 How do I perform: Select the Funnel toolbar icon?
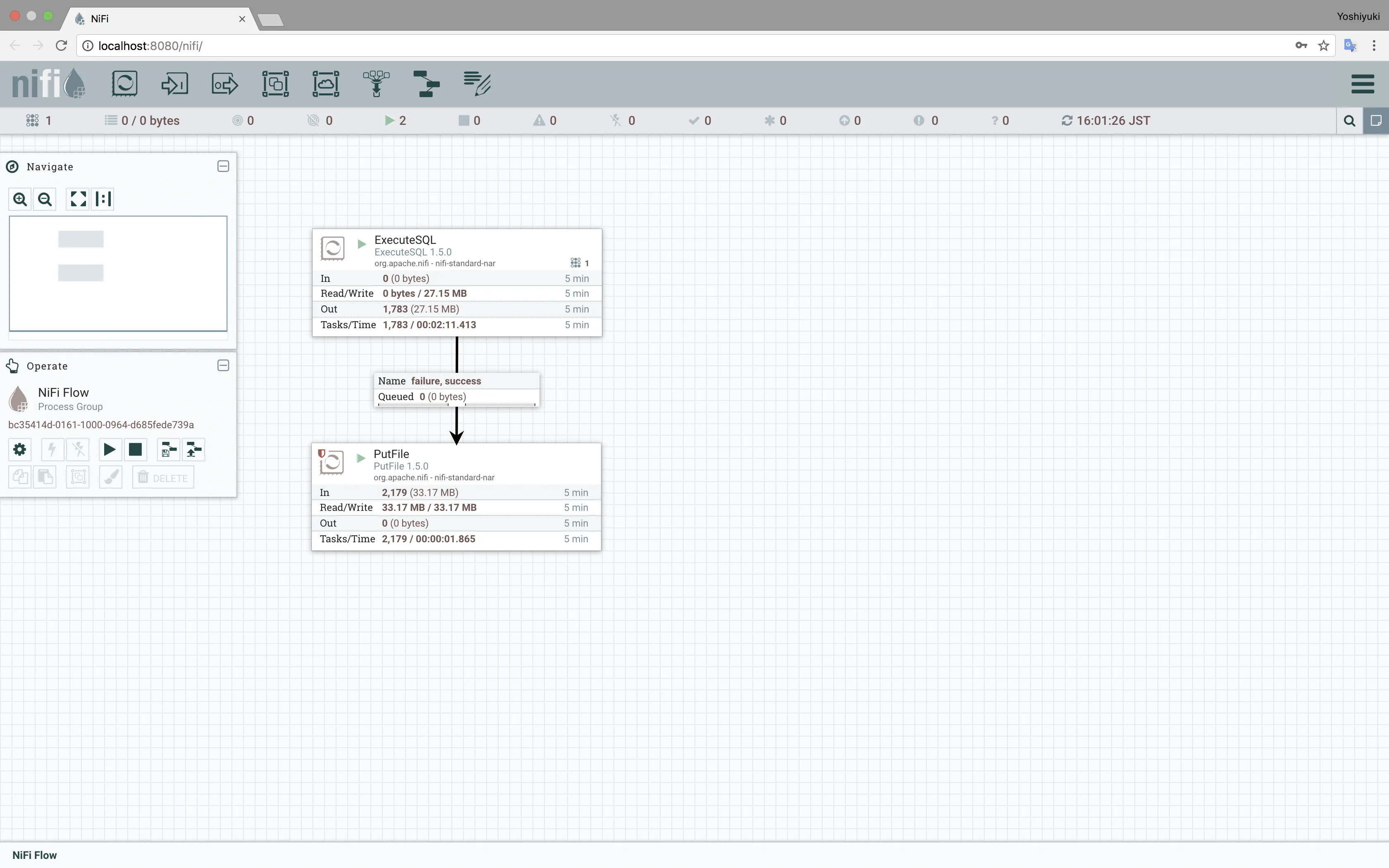[x=376, y=84]
